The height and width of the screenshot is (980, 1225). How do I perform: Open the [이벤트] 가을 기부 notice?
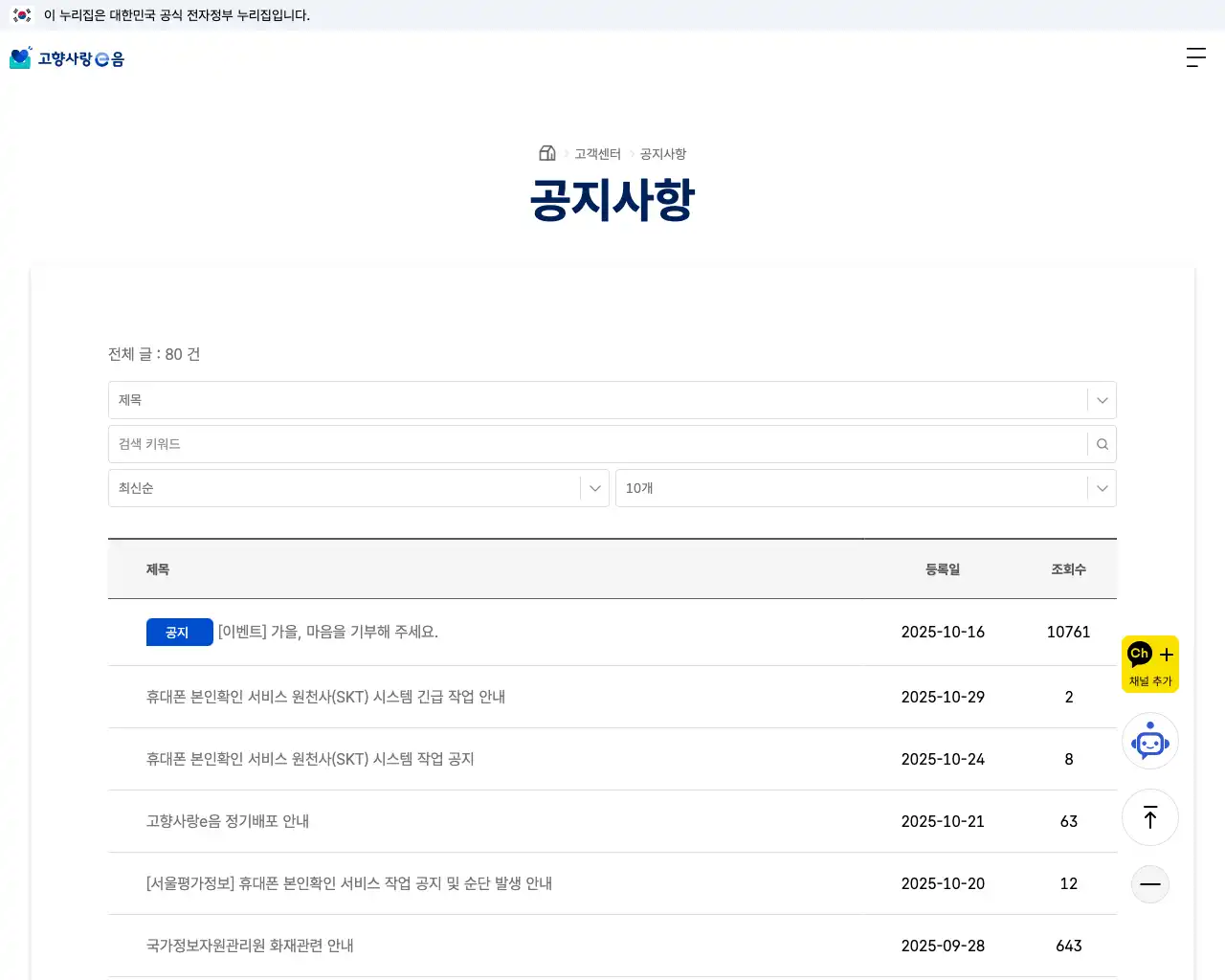tap(329, 632)
